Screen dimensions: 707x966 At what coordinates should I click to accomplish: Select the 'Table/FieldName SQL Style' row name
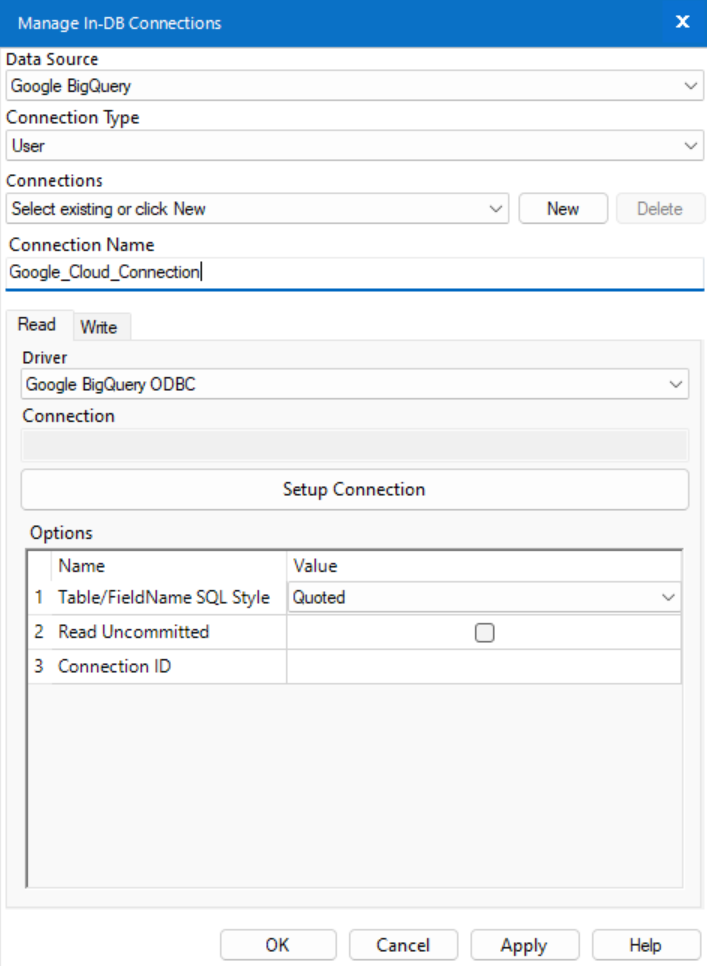coord(164,597)
